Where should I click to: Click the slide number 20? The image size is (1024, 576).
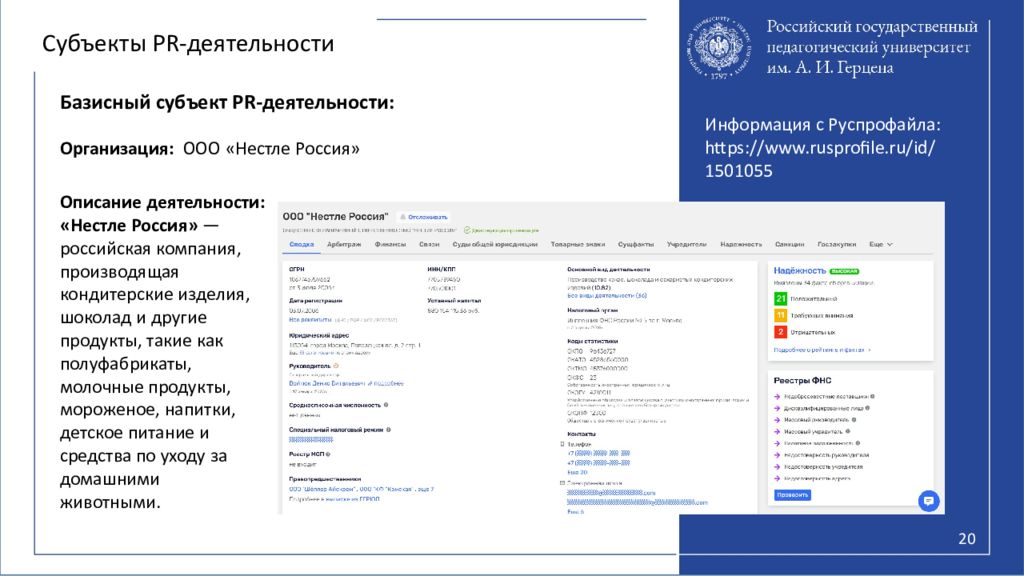[967, 539]
